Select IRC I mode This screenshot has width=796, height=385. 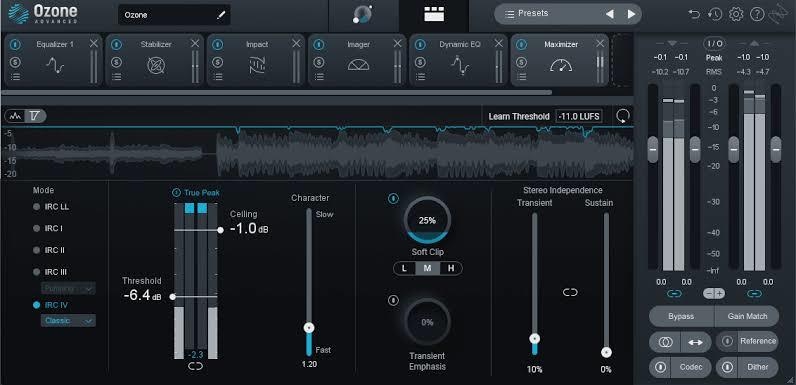pos(48,229)
